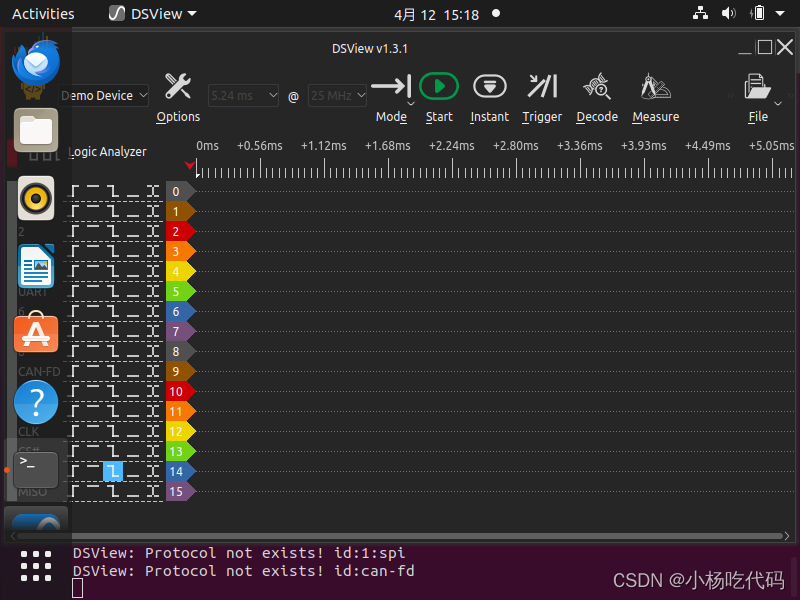Toggle channel 8 visibility
Screen dimensions: 800x600
(x=176, y=351)
